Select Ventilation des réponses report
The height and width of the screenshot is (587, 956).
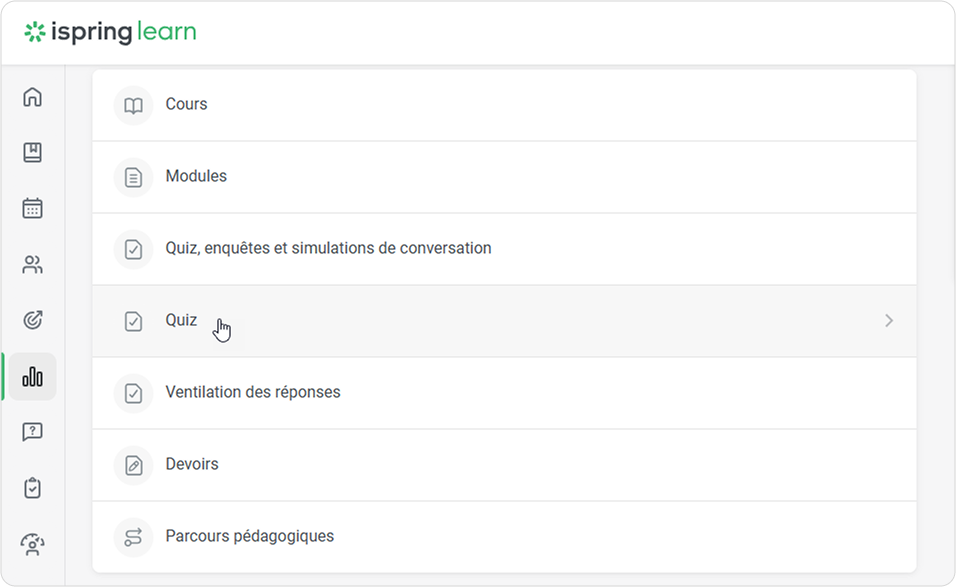tap(253, 392)
